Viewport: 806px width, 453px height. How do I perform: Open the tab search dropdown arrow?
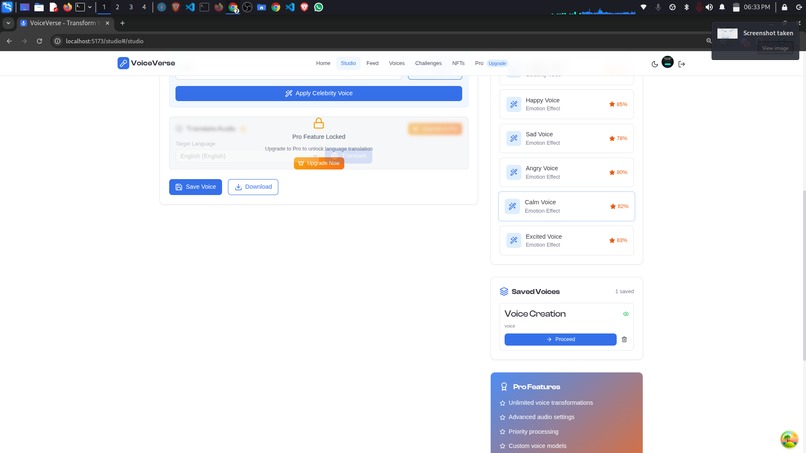coord(8,23)
